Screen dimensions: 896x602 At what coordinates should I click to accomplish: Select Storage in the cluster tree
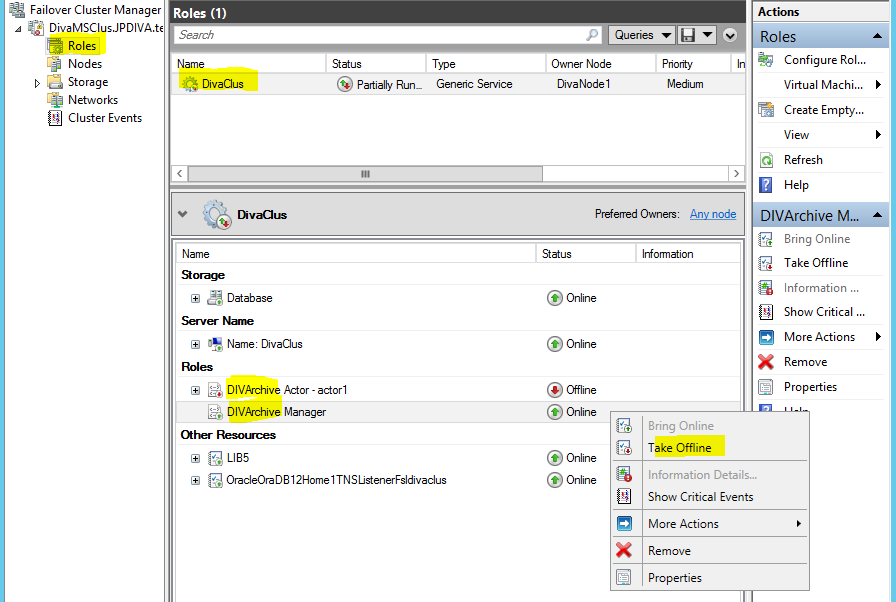click(x=87, y=82)
